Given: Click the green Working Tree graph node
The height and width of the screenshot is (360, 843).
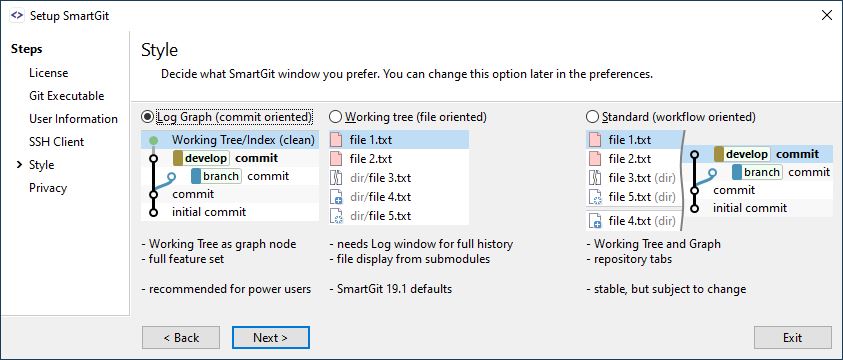Looking at the screenshot, I should coord(153,140).
